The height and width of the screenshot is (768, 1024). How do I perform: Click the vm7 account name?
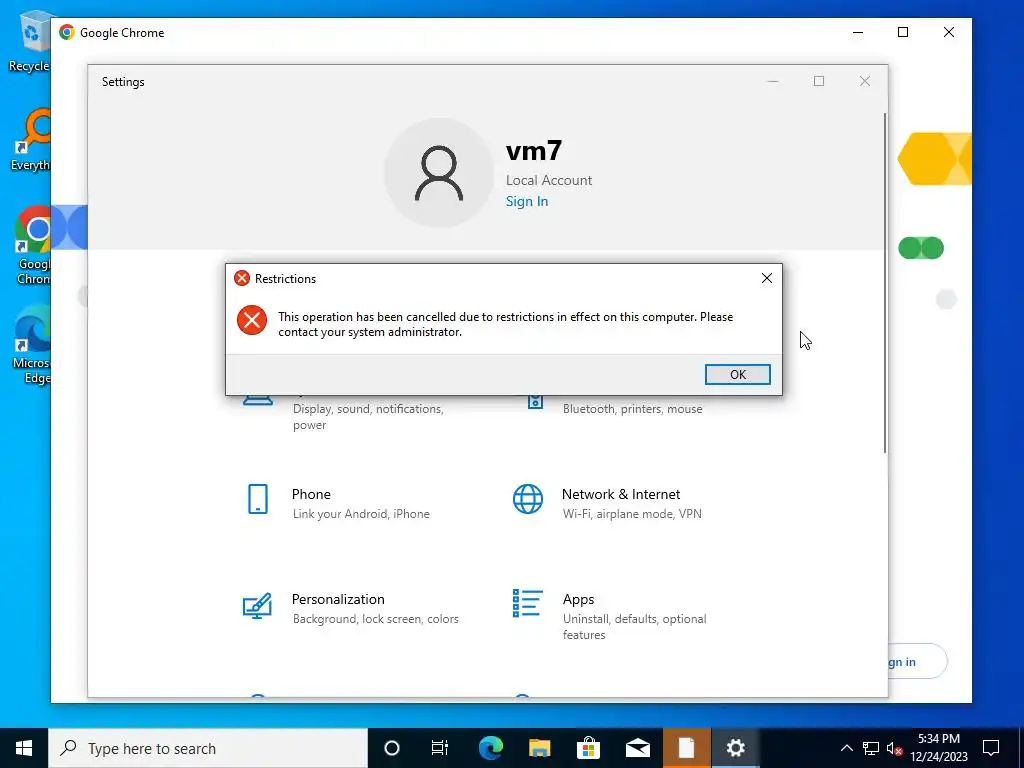point(534,151)
